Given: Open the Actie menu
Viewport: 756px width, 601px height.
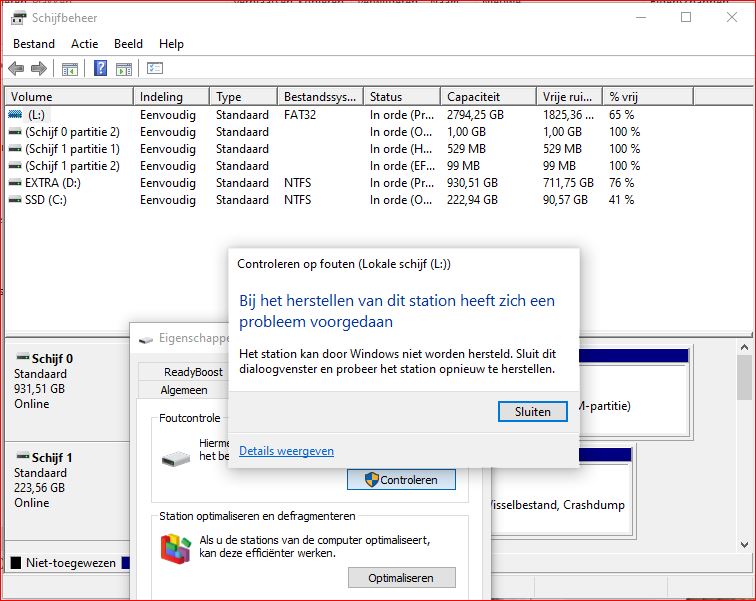Looking at the screenshot, I should coord(85,44).
